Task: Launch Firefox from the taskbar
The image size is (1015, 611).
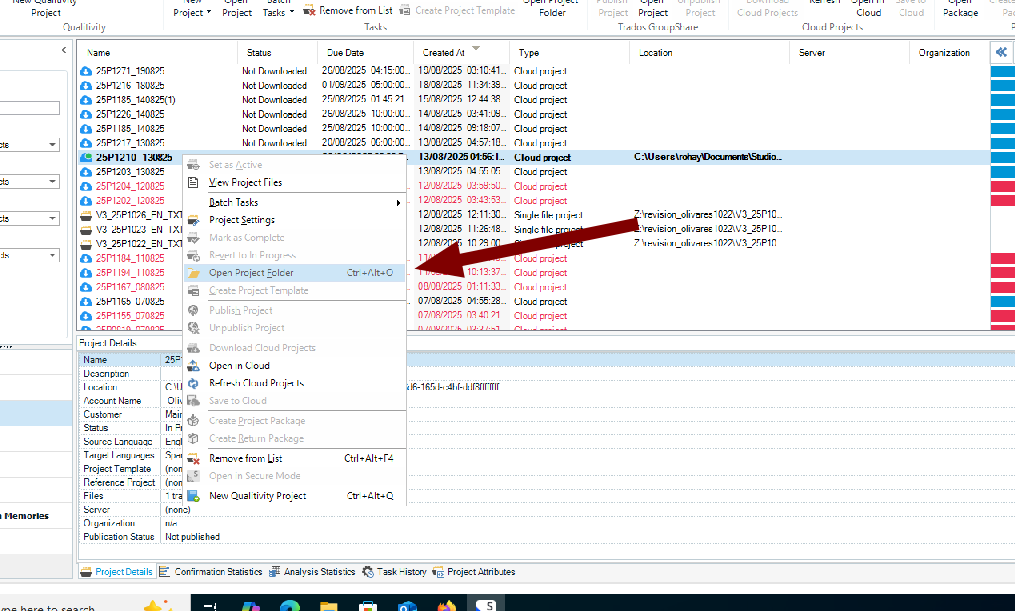Action: (446, 606)
